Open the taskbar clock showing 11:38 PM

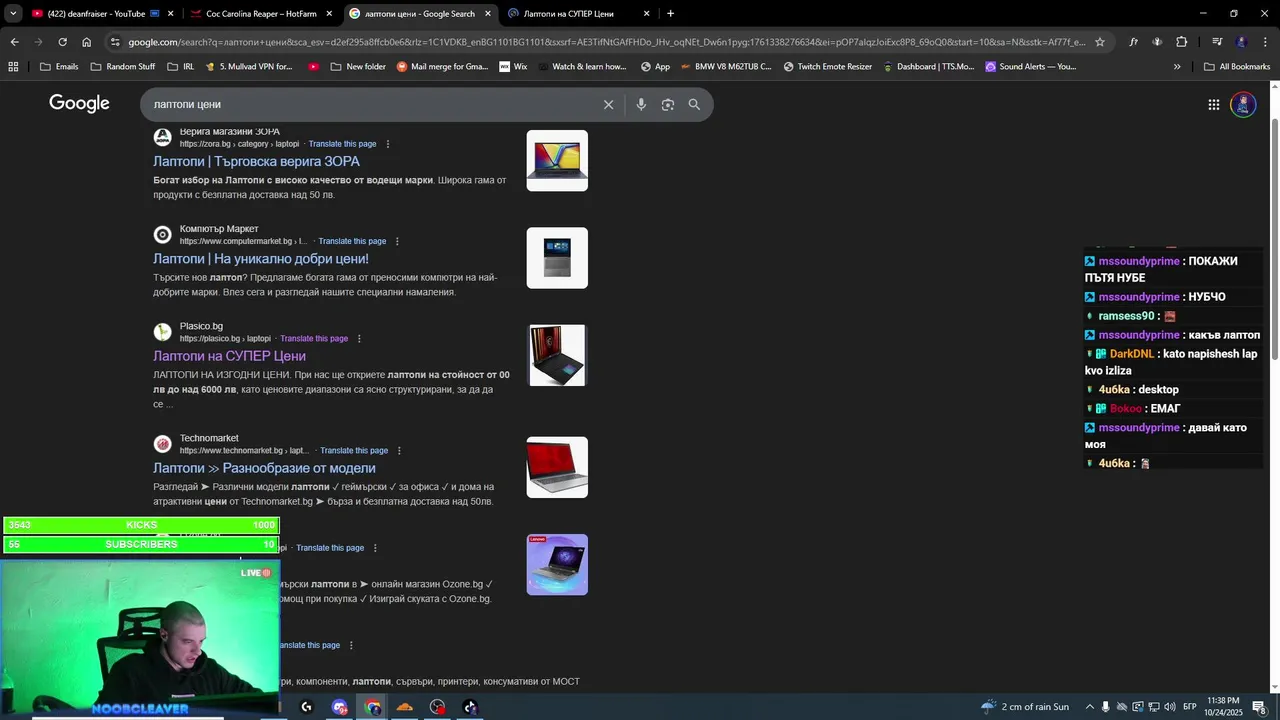point(1222,707)
